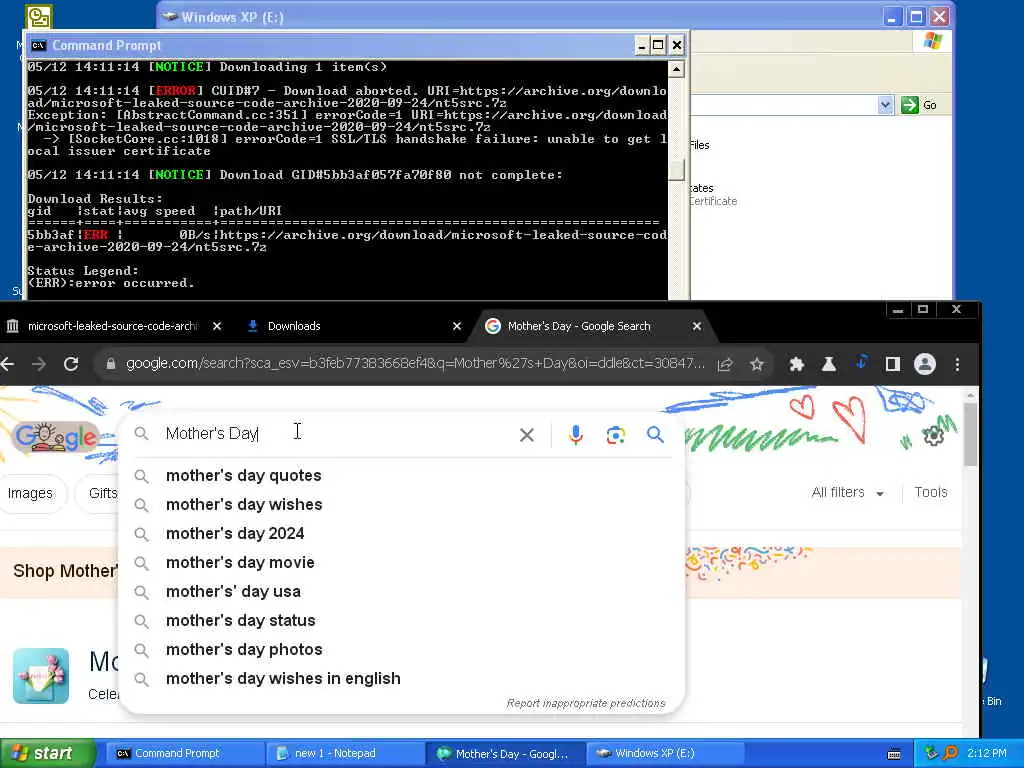
Task: Click Go button in Windows XP explorer
Action: tap(919, 104)
